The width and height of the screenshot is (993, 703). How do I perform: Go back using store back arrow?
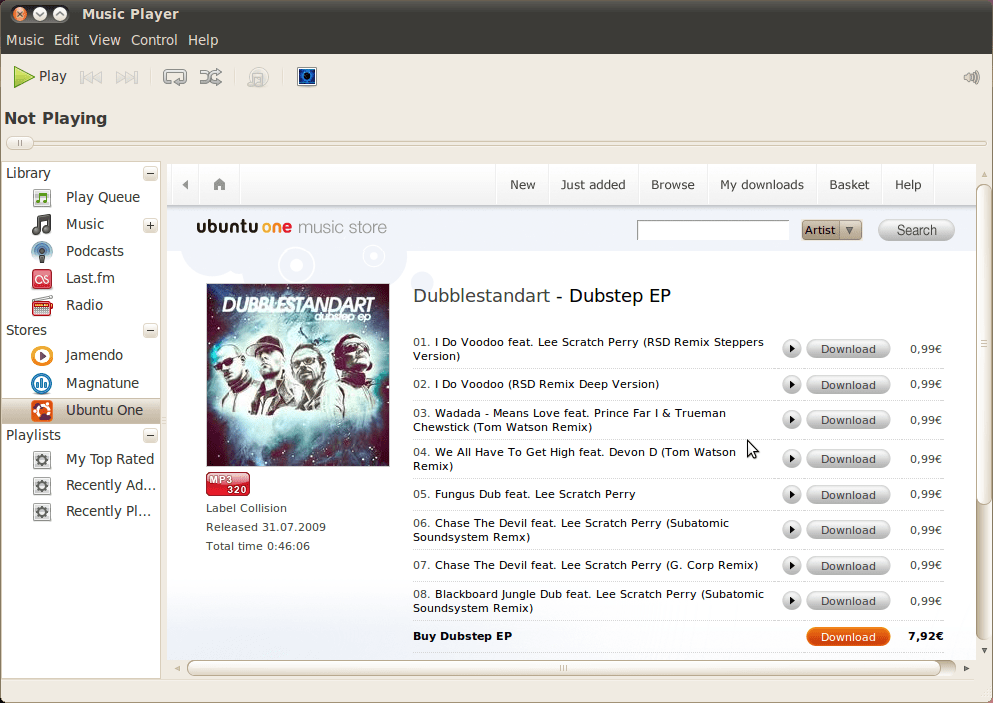[x=186, y=185]
